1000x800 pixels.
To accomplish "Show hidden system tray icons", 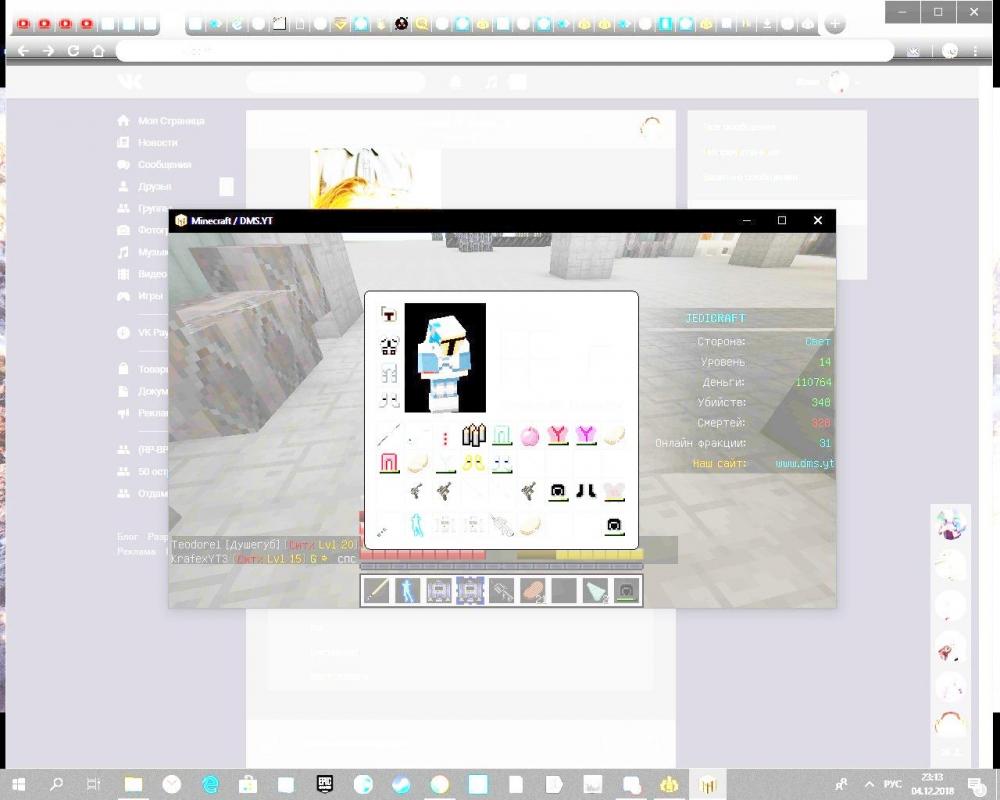I will (869, 784).
